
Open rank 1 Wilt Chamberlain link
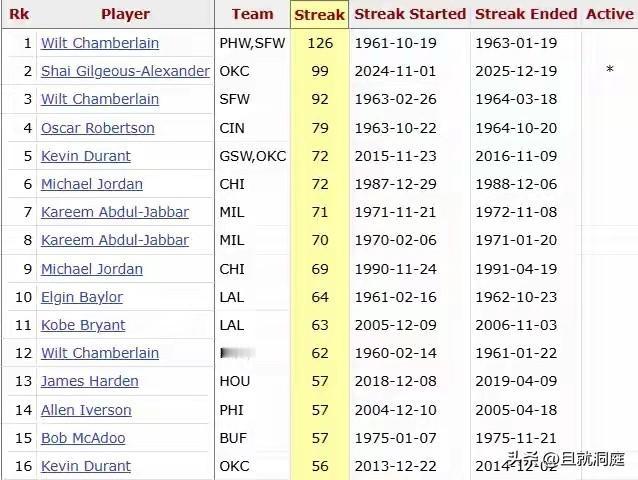[100, 43]
